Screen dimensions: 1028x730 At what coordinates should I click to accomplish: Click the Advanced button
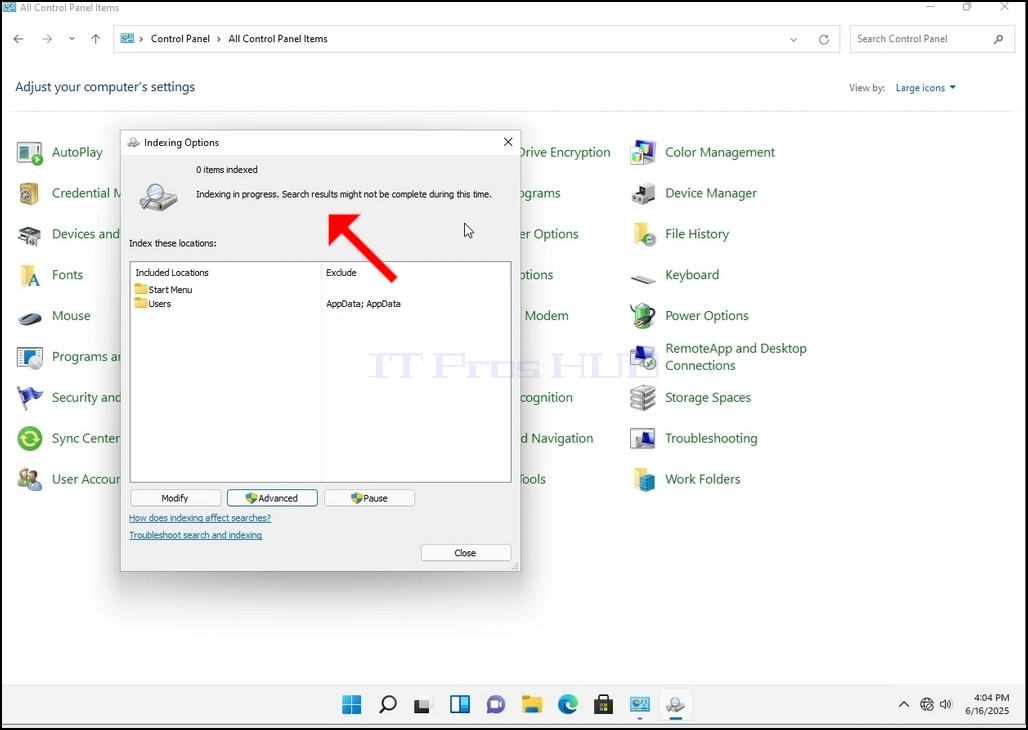pos(272,498)
